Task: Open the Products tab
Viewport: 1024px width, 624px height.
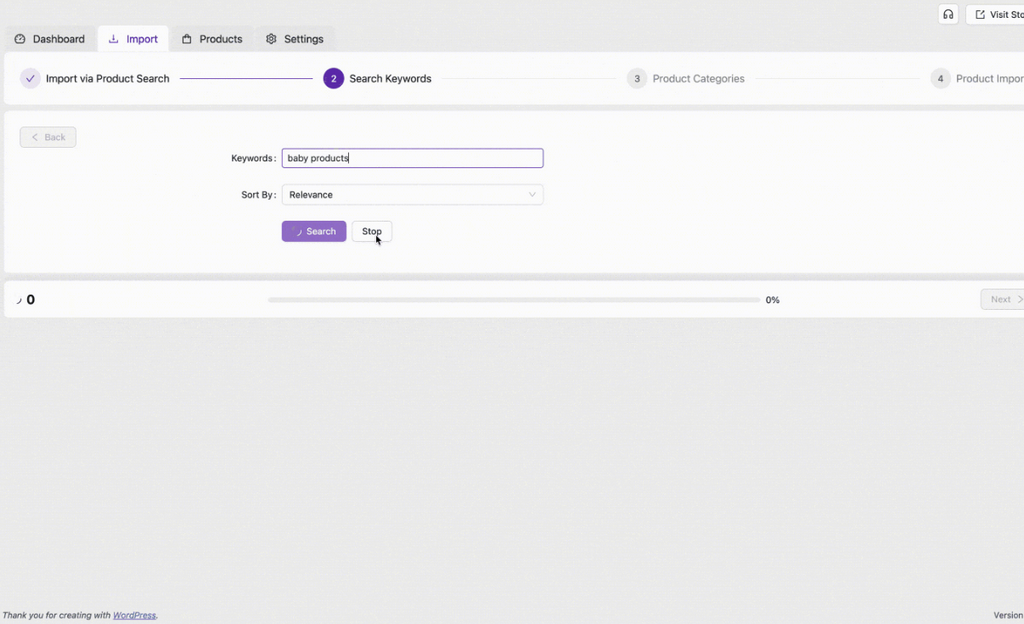Action: tap(212, 39)
